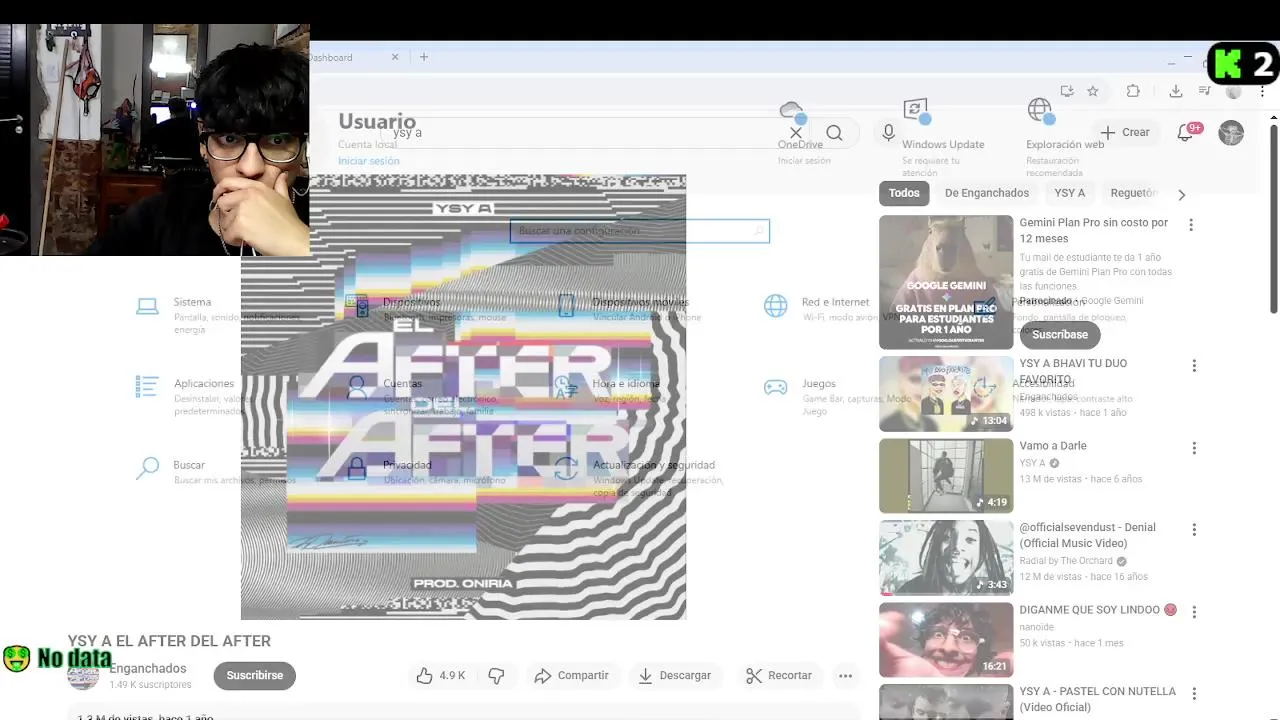
Task: Open the DIGANME QUE SOY LINDOO thumbnail
Action: pyautogui.click(x=946, y=640)
